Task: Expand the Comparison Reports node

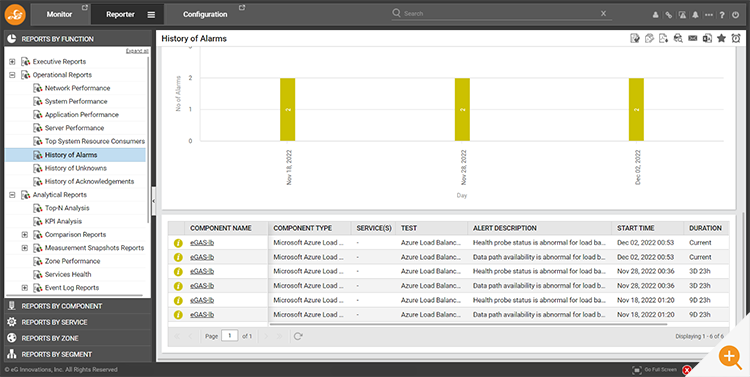Action: [x=25, y=235]
